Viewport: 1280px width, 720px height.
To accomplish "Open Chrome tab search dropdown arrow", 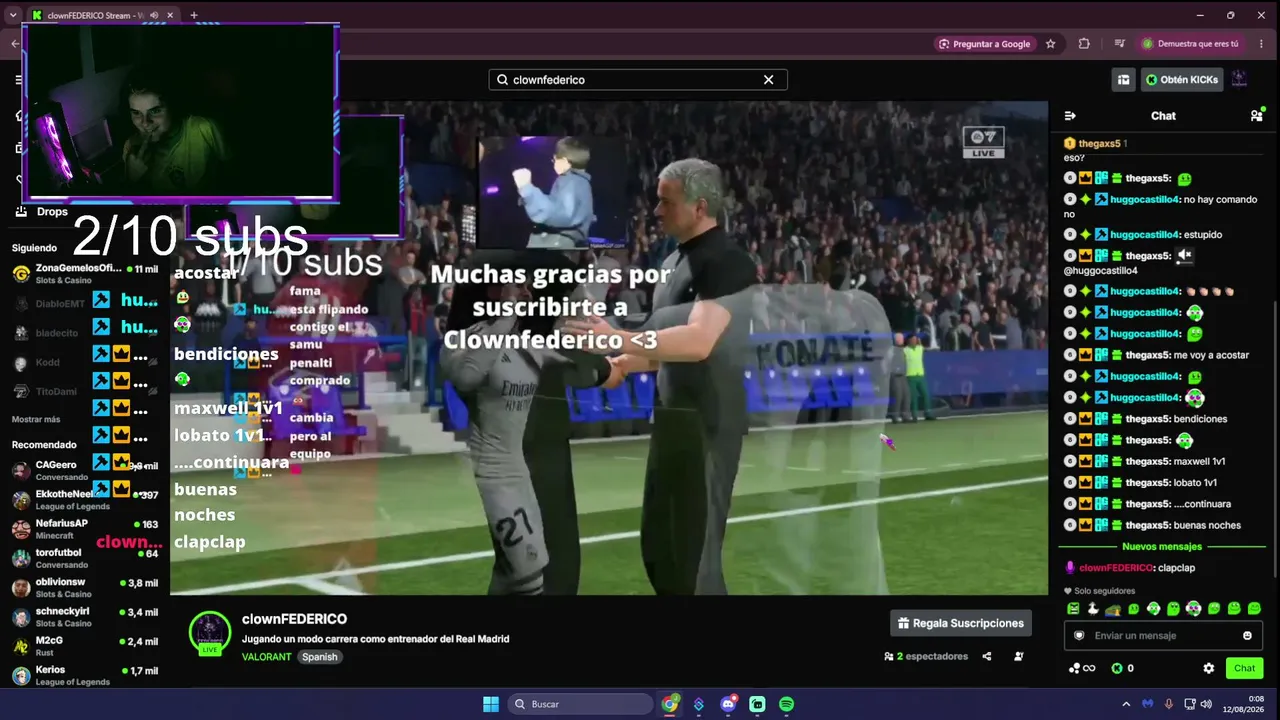I will click(x=13, y=15).
